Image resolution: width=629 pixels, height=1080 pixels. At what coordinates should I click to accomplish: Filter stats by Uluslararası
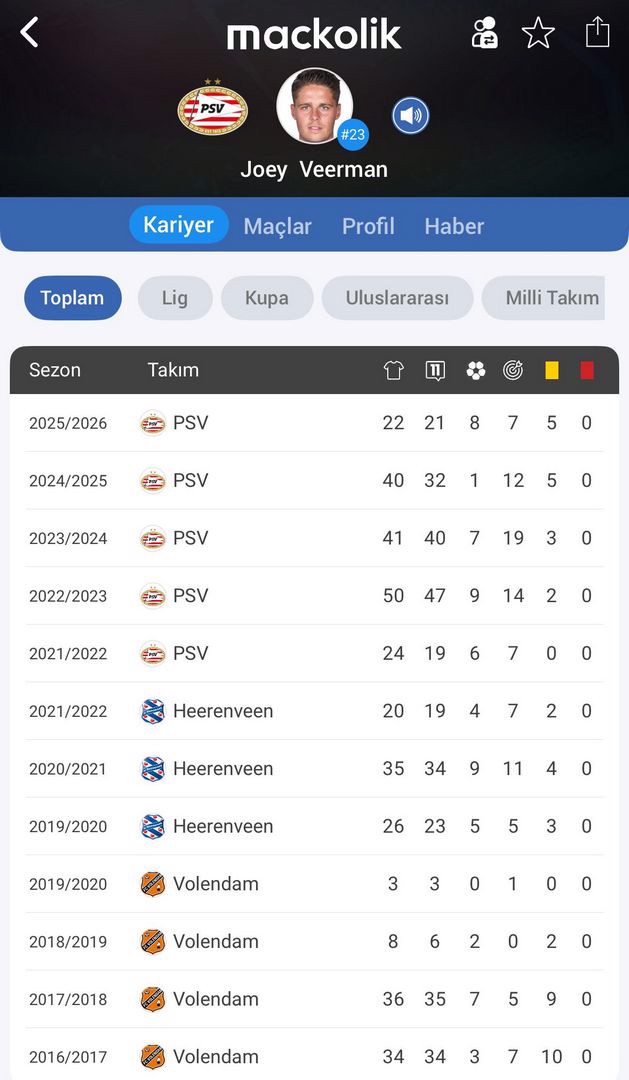[397, 298]
